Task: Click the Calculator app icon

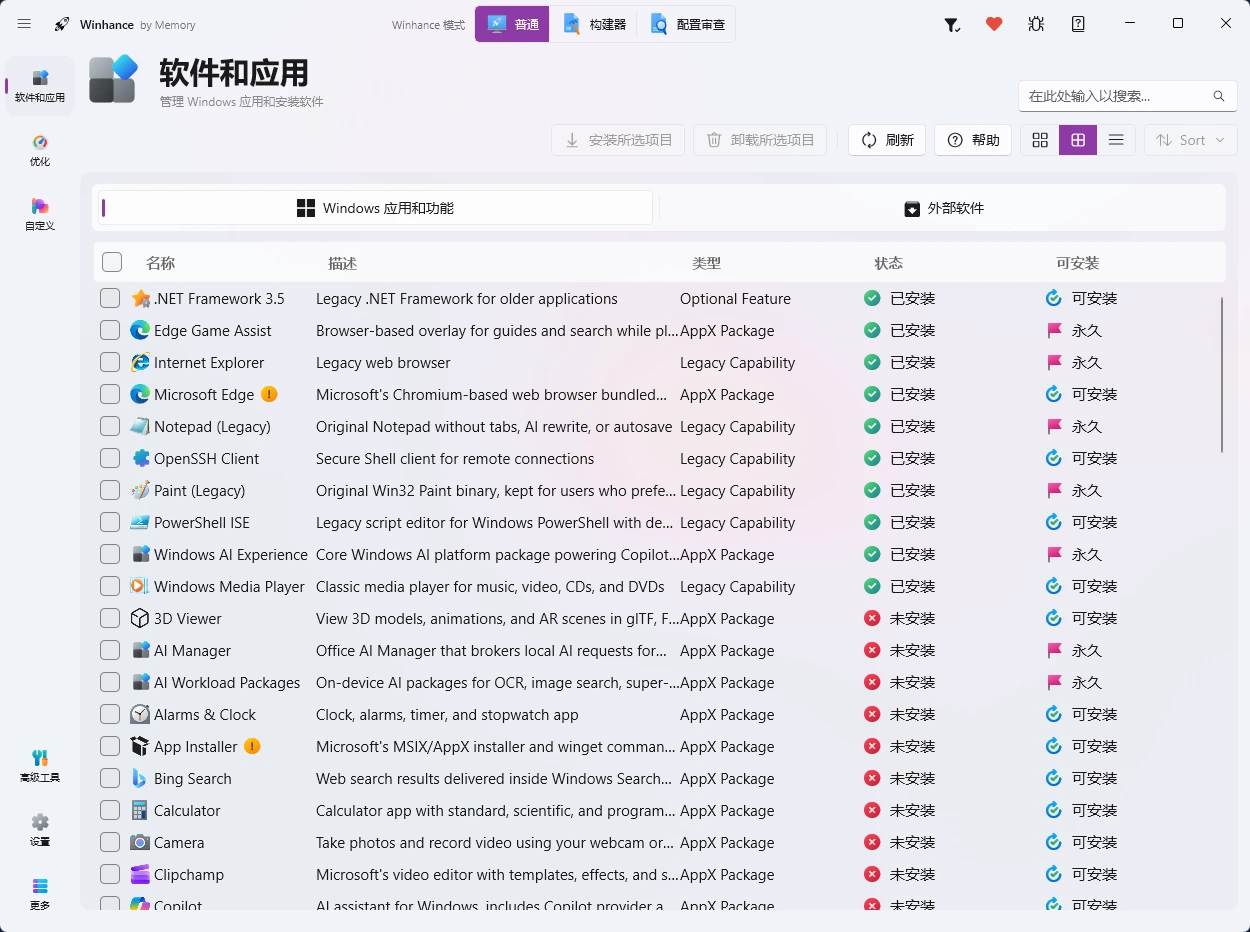Action: (140, 810)
